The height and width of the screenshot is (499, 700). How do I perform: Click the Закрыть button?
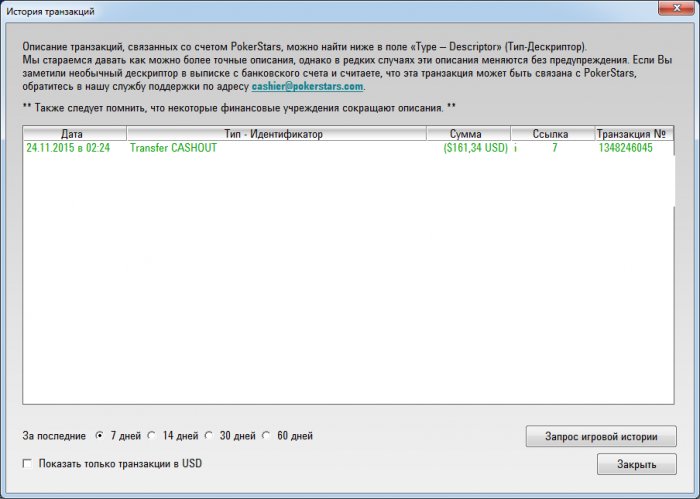(637, 464)
